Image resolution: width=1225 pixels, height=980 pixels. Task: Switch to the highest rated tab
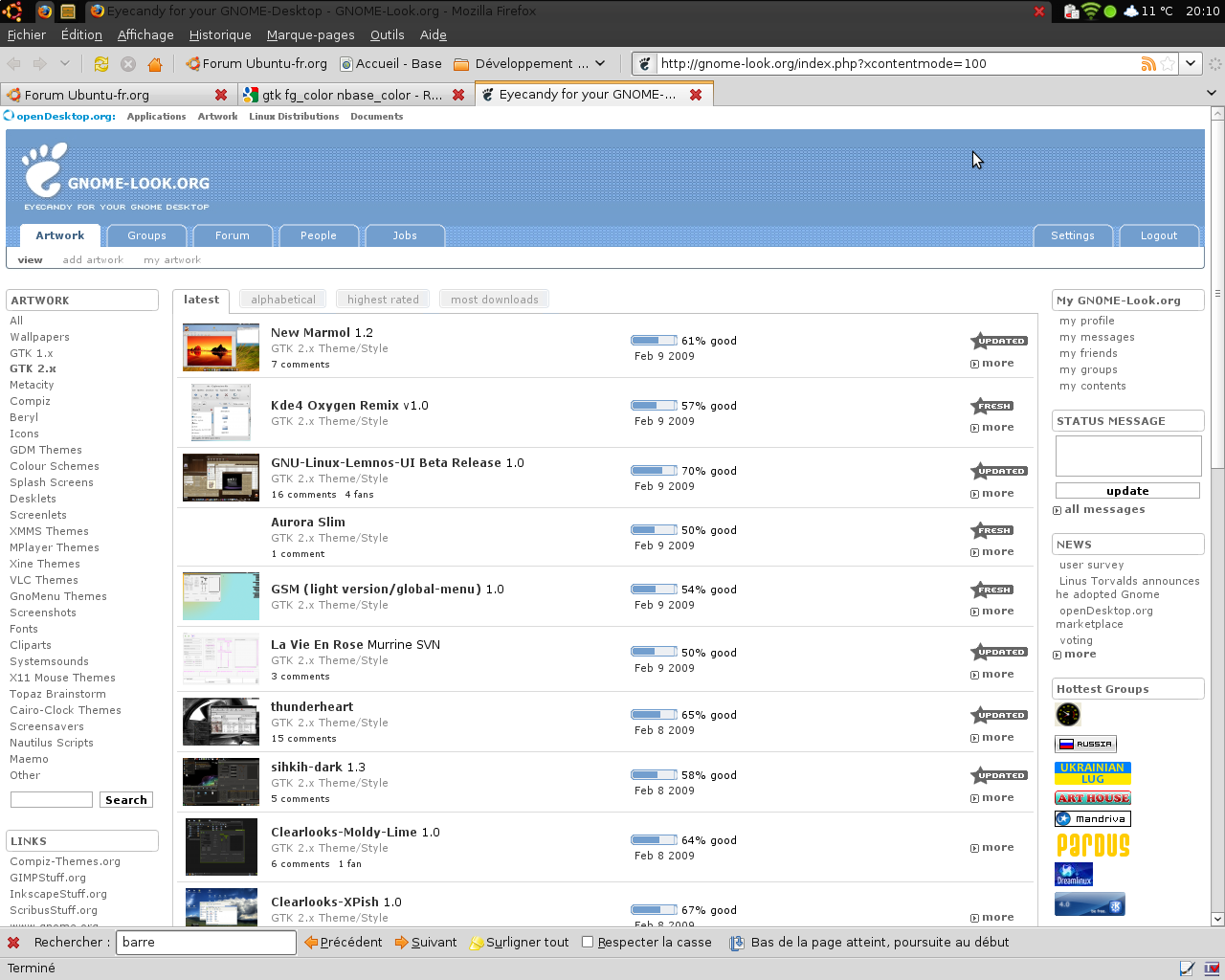(383, 300)
